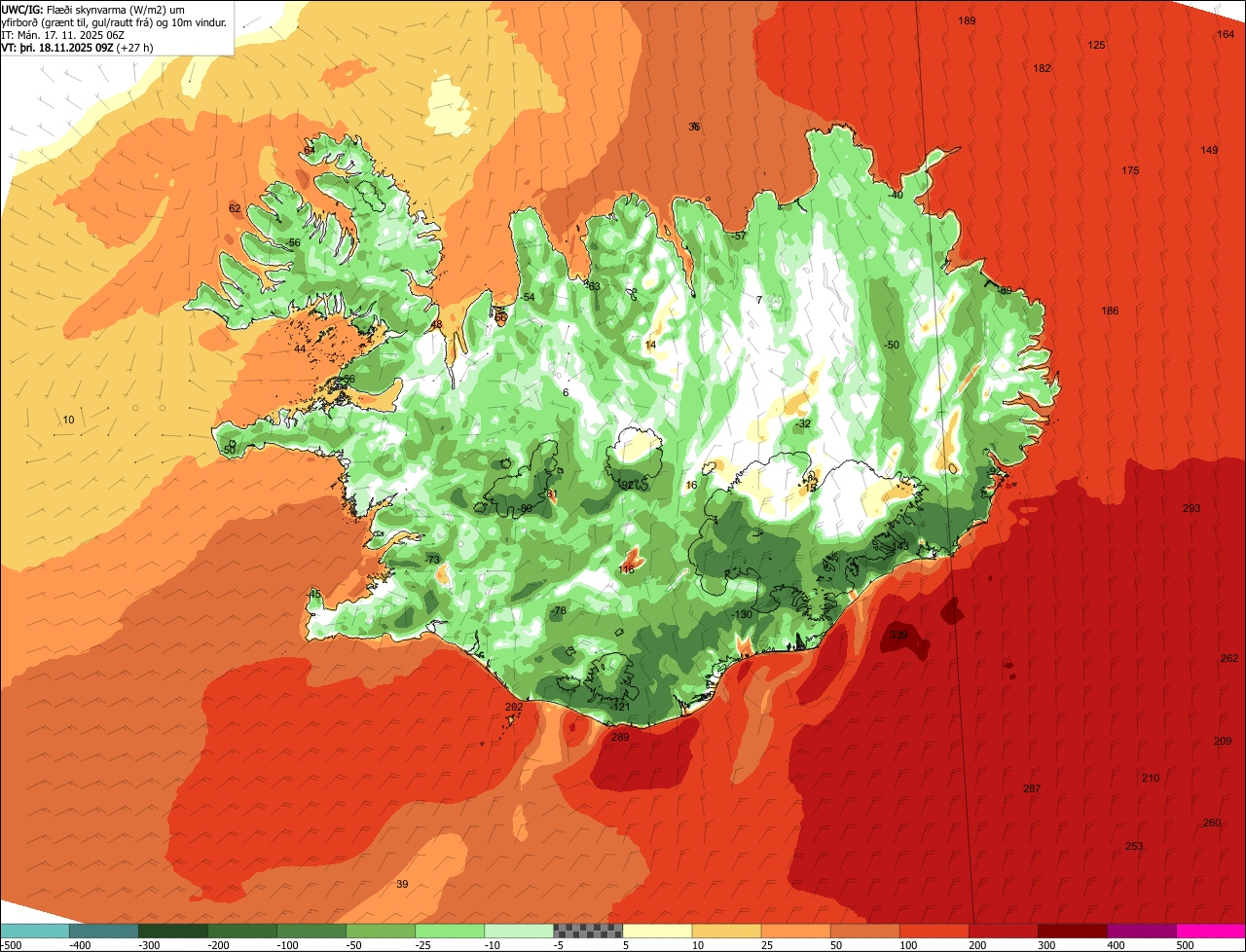
Task: Click the map flux value '175'
Action: [x=1130, y=170]
